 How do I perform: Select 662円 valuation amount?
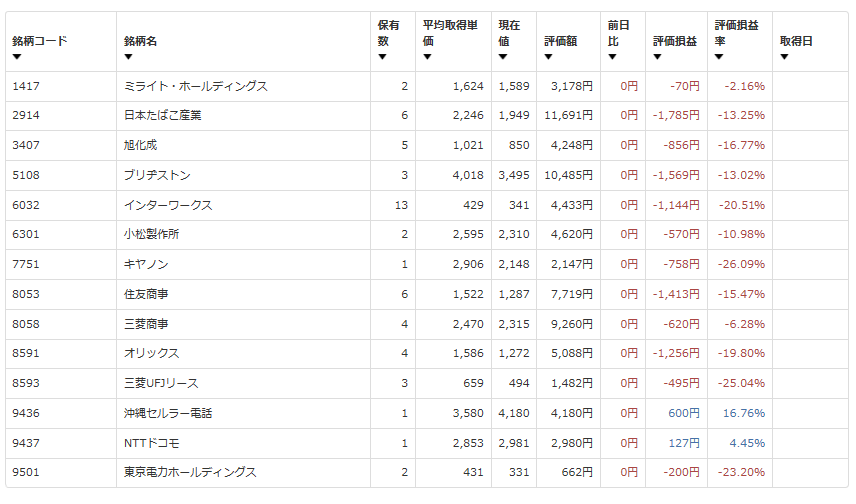(576, 472)
